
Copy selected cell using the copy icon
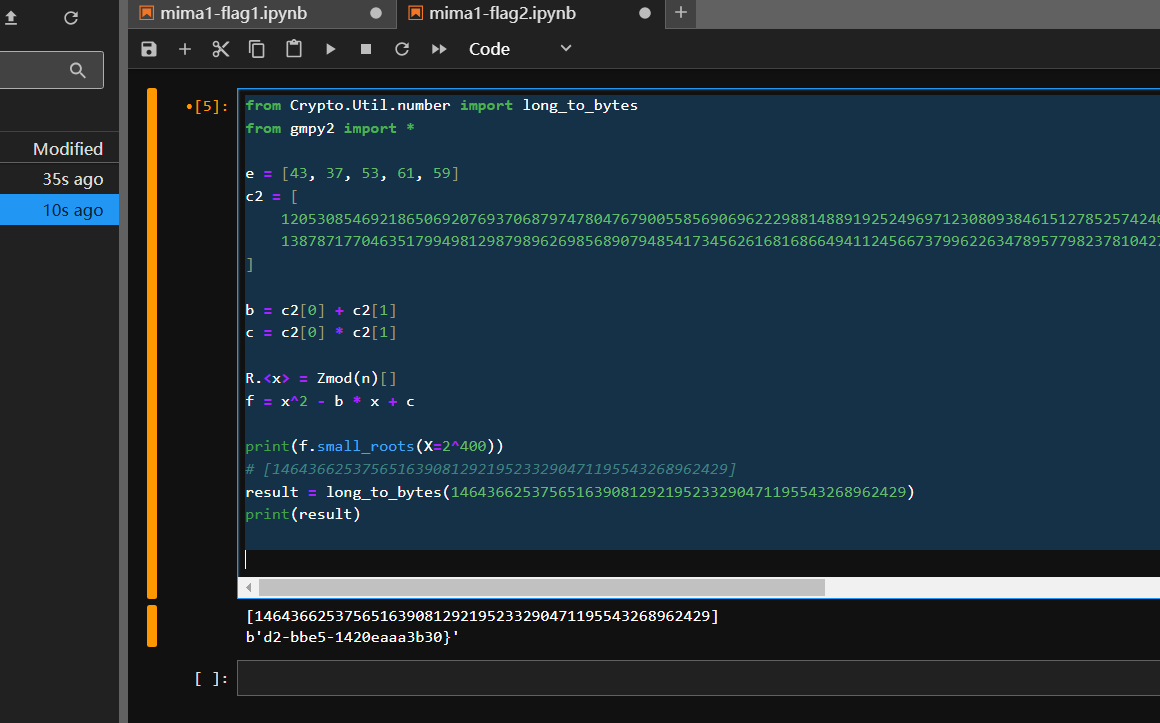(257, 49)
